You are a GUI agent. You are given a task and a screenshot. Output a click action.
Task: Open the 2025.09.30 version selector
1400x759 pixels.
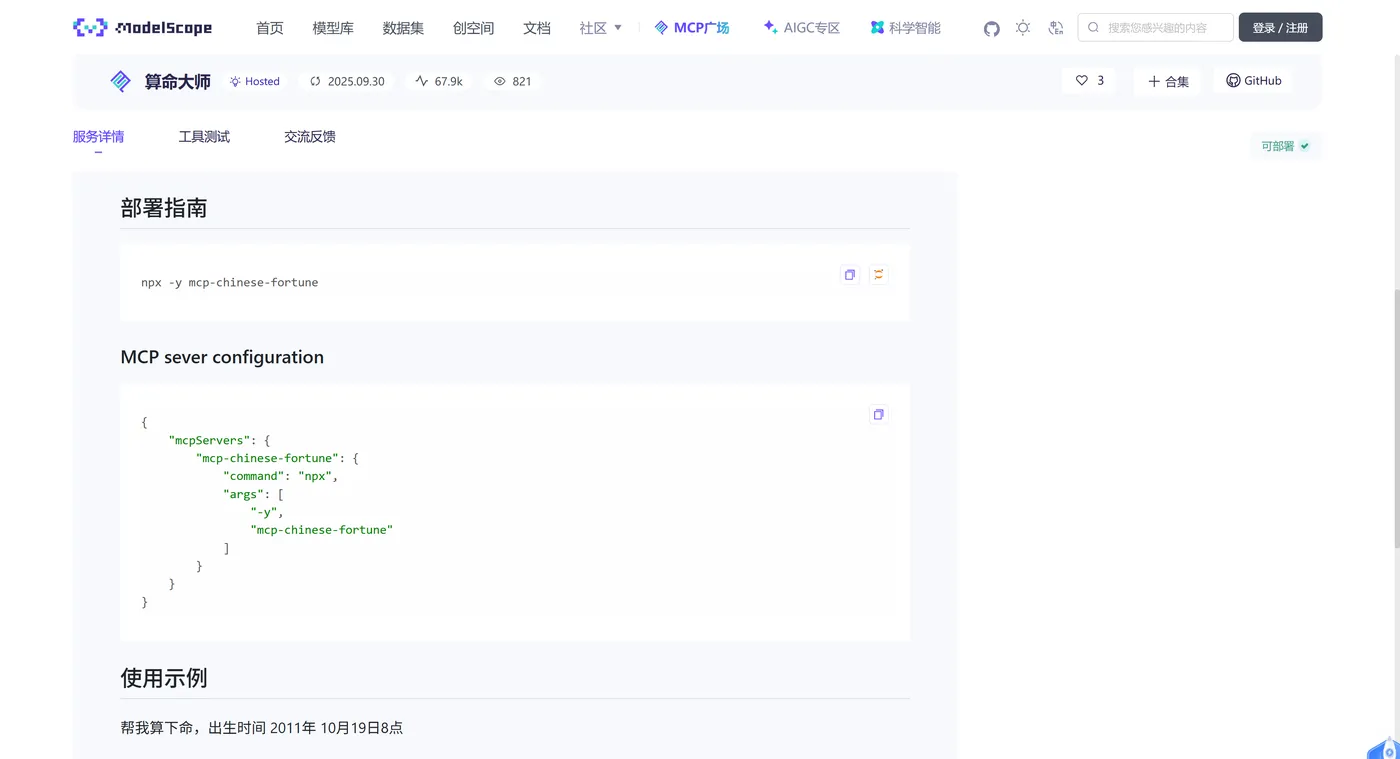[347, 81]
